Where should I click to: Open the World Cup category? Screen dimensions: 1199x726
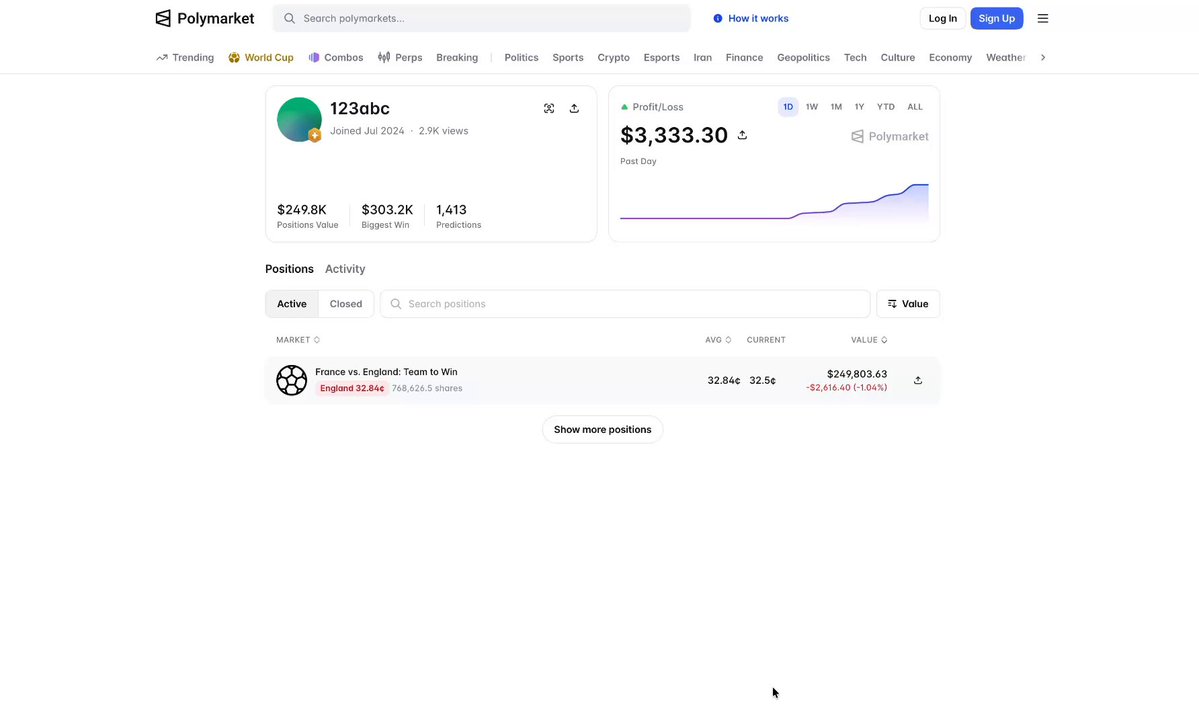point(261,57)
